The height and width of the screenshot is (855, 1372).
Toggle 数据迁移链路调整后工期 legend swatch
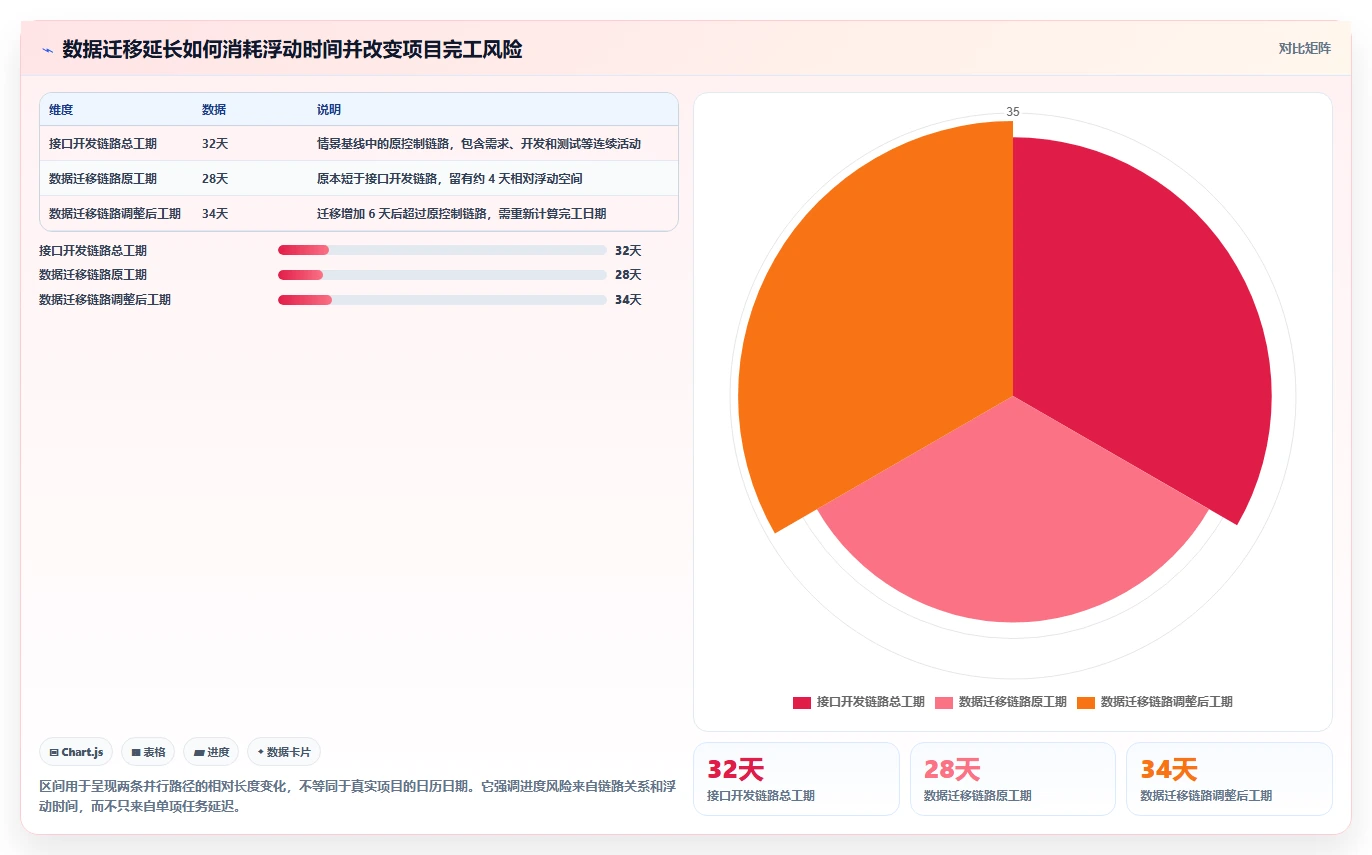pyautogui.click(x=1086, y=703)
